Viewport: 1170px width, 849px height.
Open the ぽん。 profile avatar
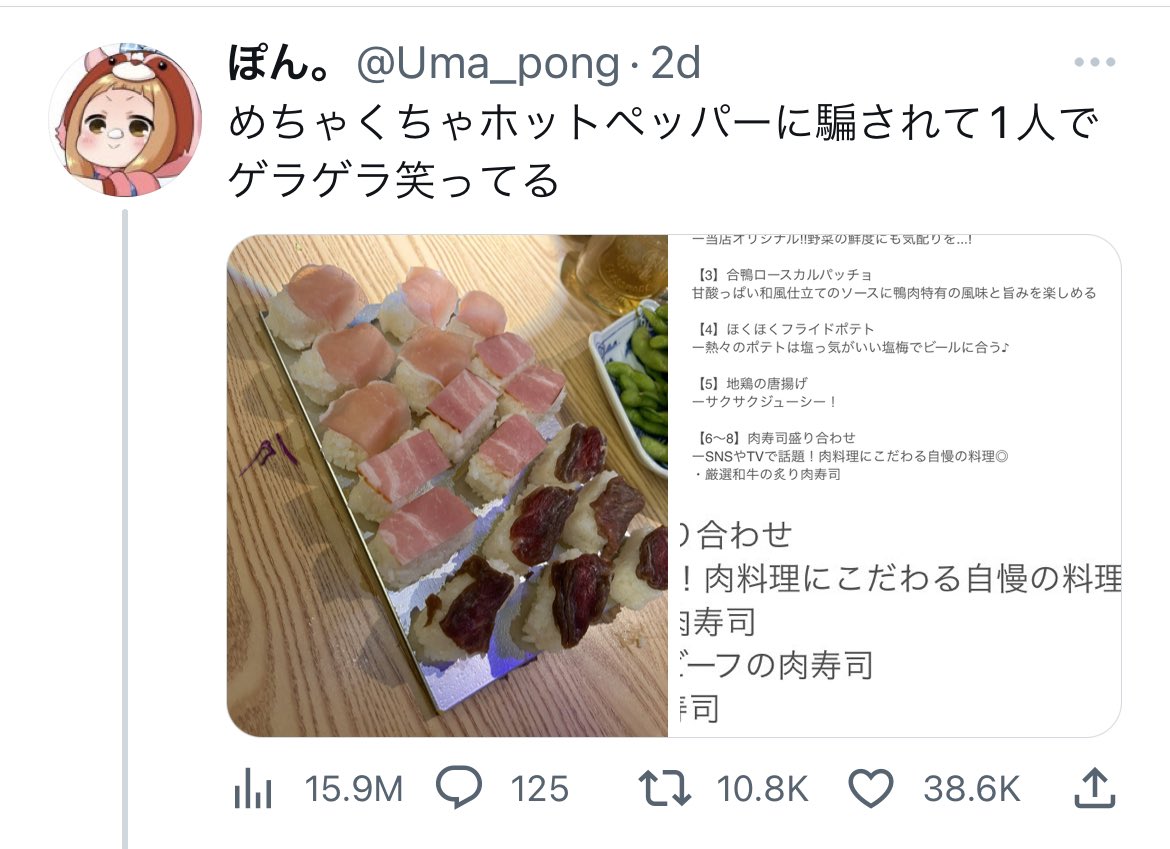125,119
